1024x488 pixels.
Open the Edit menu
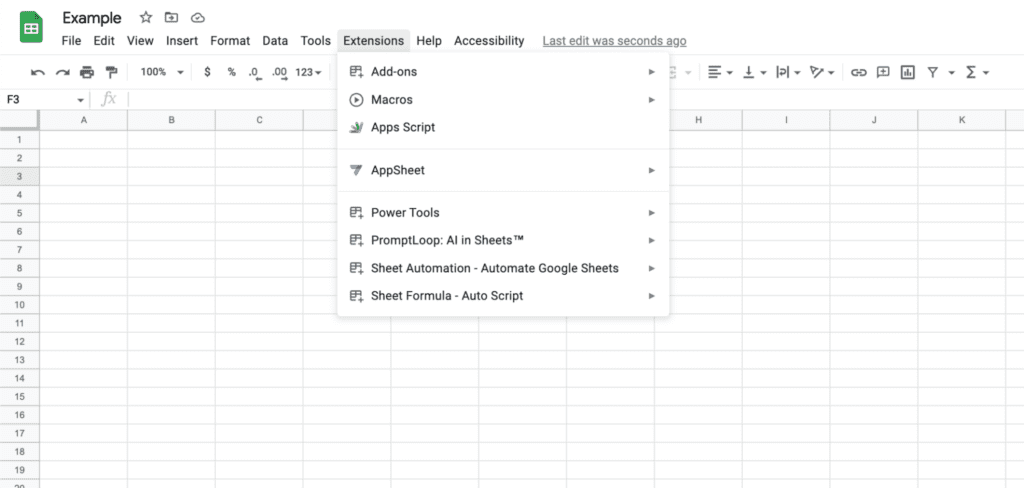pos(104,41)
